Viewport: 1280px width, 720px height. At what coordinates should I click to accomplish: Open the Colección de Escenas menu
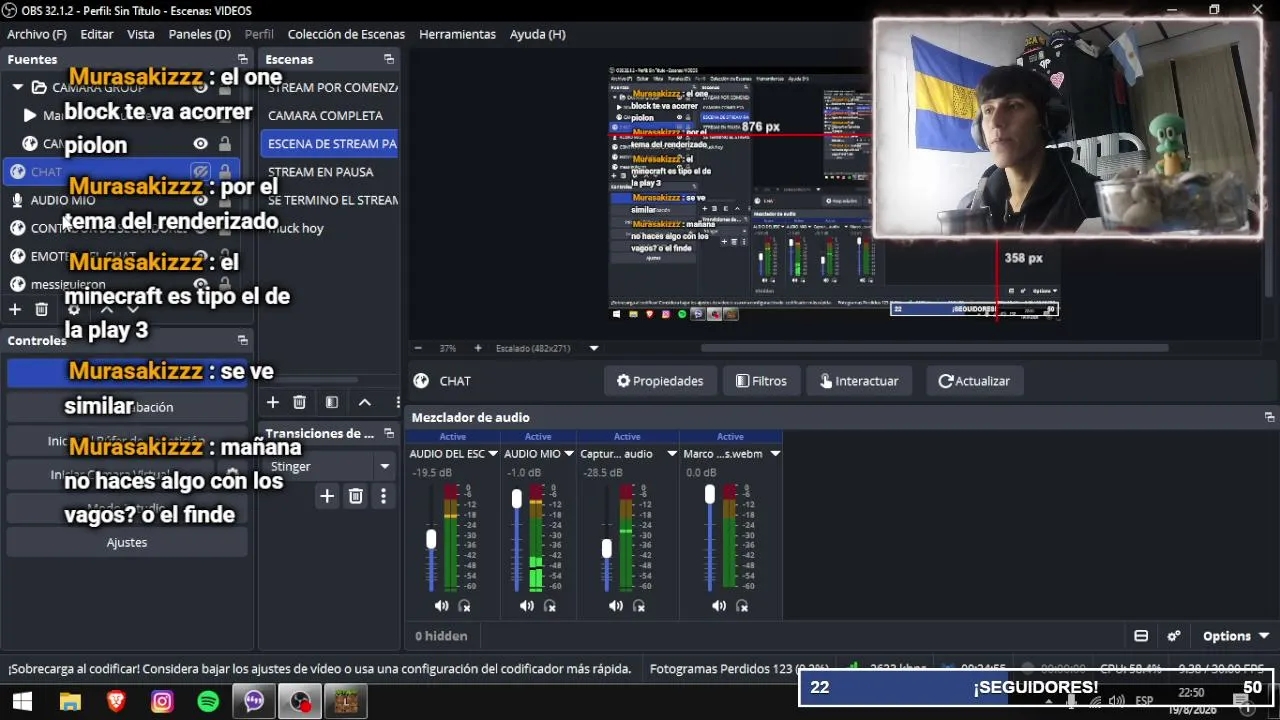pos(346,34)
